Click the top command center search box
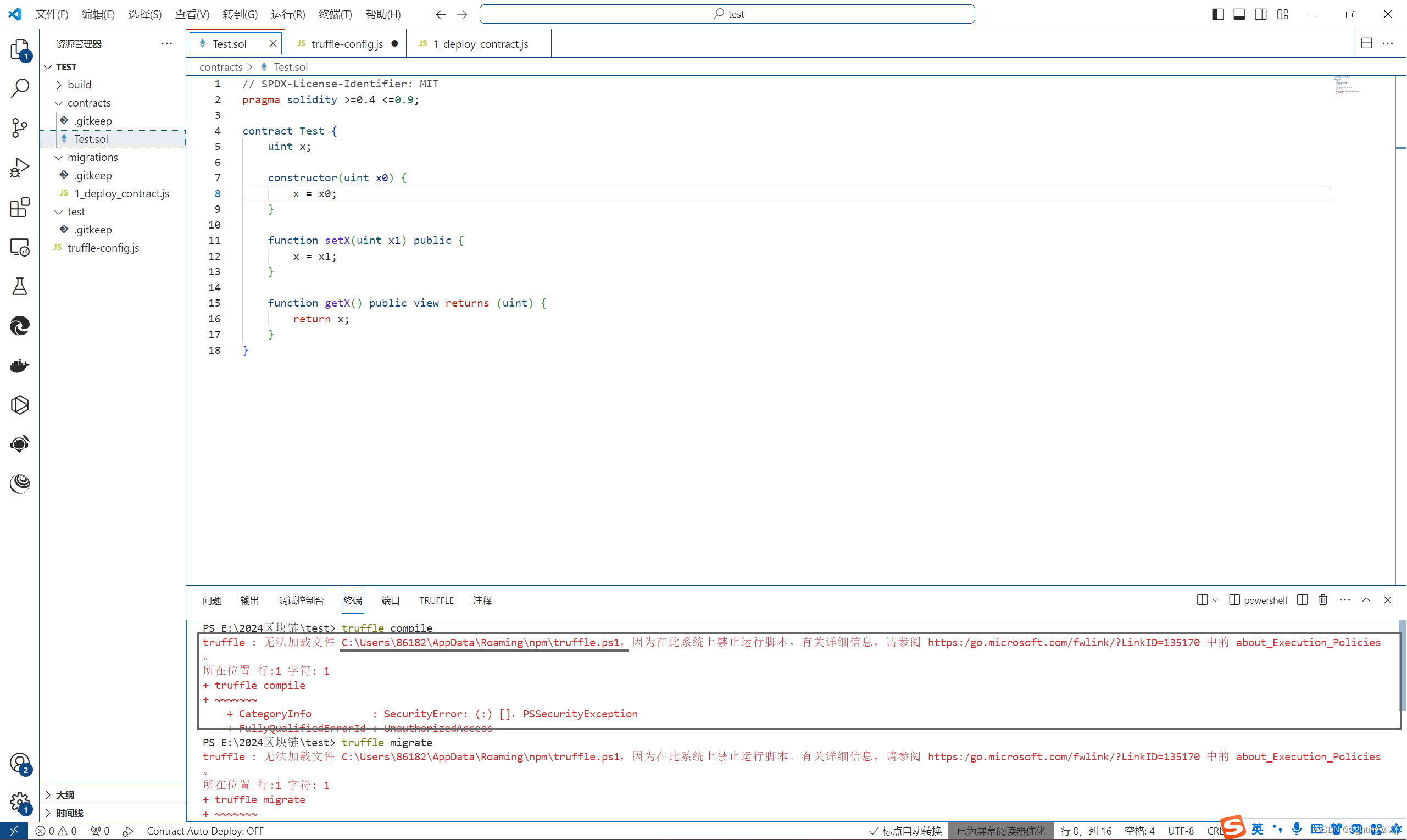This screenshot has width=1407, height=840. coord(727,14)
